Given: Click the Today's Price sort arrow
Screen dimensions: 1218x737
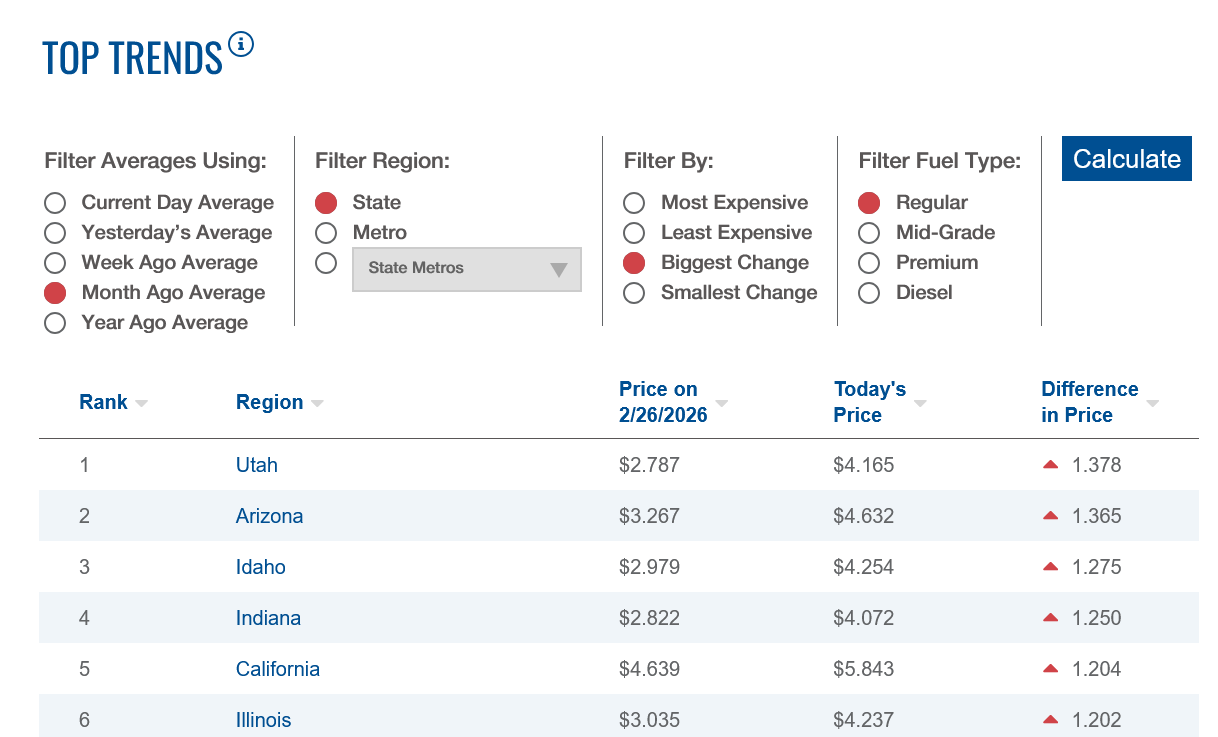Looking at the screenshot, I should point(920,404).
